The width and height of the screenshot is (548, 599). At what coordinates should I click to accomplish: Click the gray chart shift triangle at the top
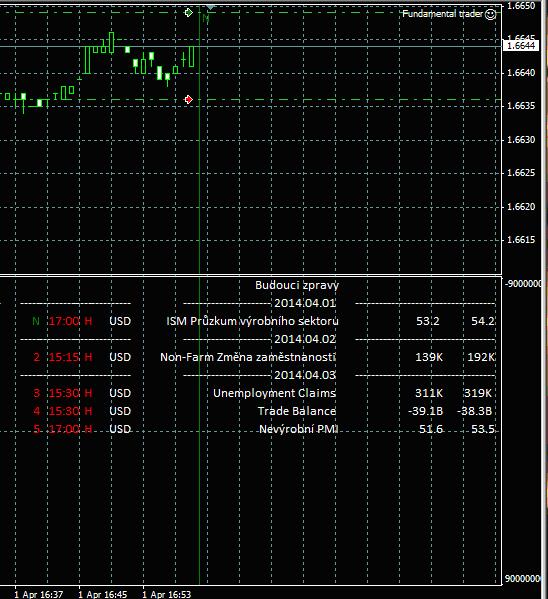[210, 7]
